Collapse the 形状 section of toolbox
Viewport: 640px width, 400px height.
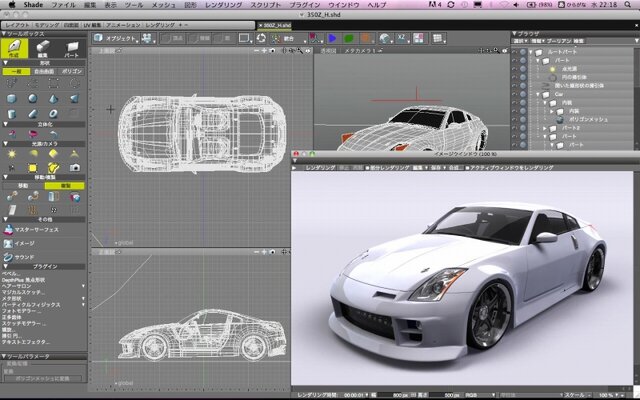click(6, 63)
